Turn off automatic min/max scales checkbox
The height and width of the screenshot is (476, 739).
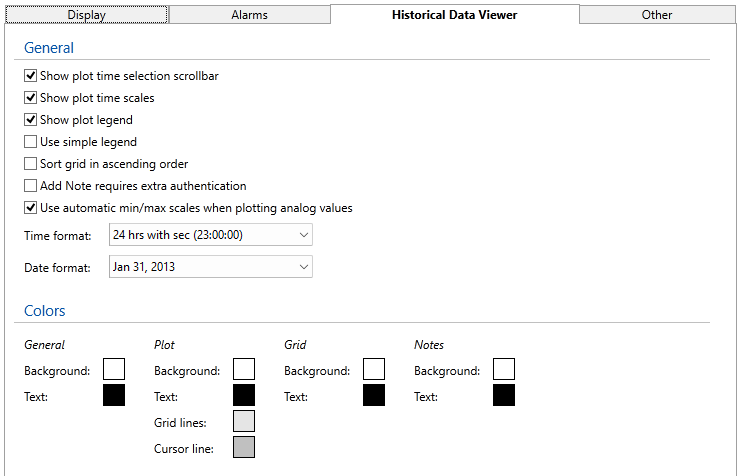pos(31,208)
